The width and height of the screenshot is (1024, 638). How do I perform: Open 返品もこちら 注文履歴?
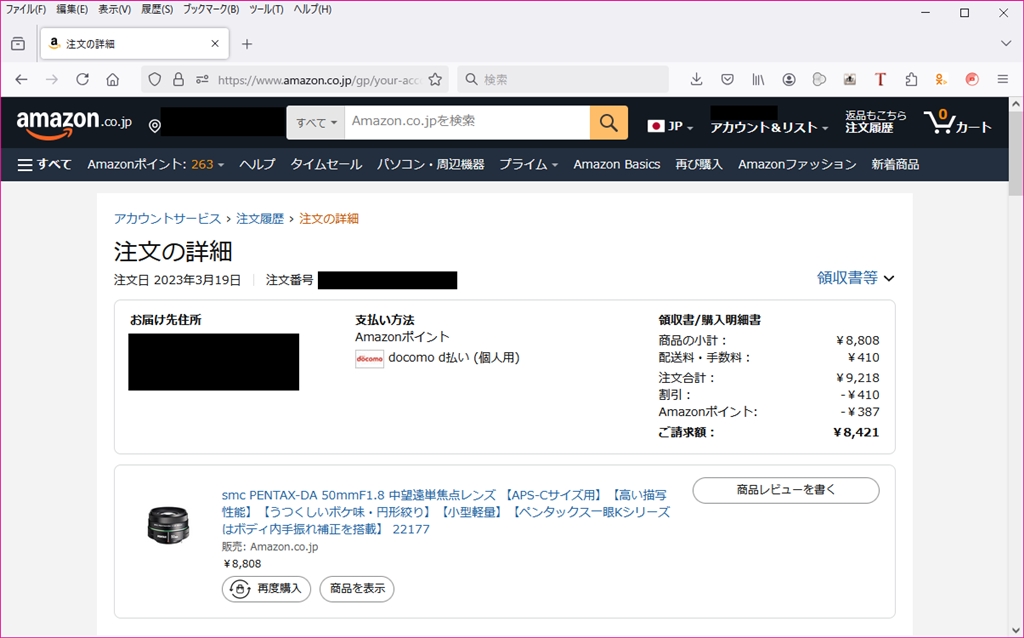[875, 122]
